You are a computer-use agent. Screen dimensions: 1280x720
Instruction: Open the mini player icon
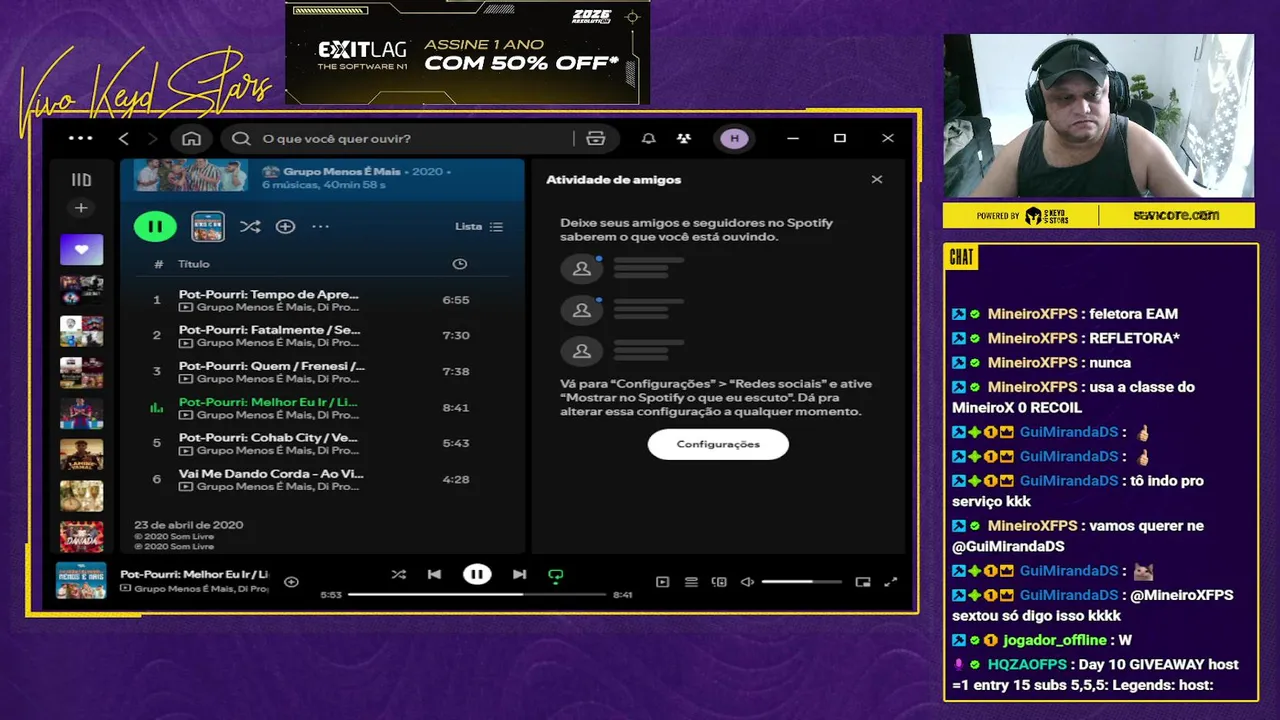[x=863, y=582]
